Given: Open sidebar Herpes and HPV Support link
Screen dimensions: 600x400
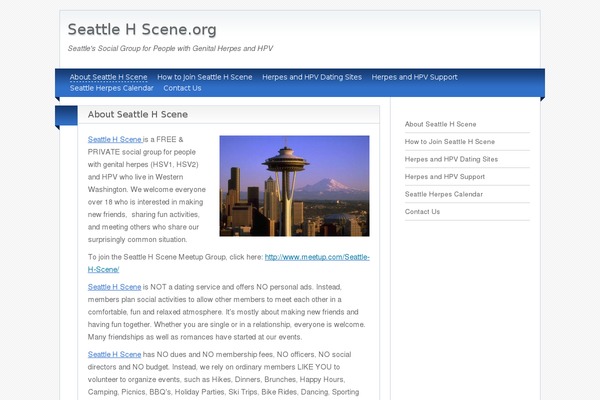Looking at the screenshot, I should [445, 177].
